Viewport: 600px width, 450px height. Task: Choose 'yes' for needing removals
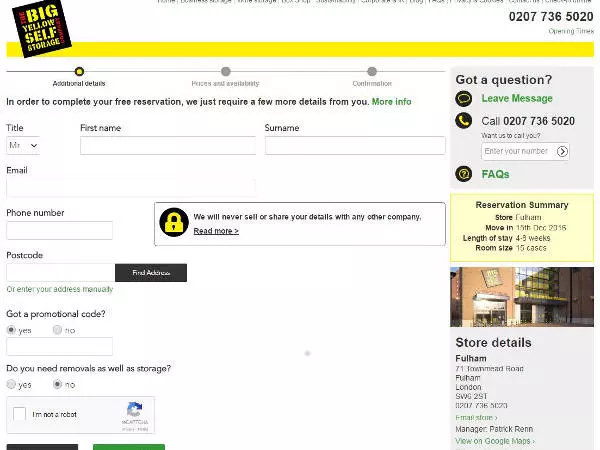pos(12,384)
